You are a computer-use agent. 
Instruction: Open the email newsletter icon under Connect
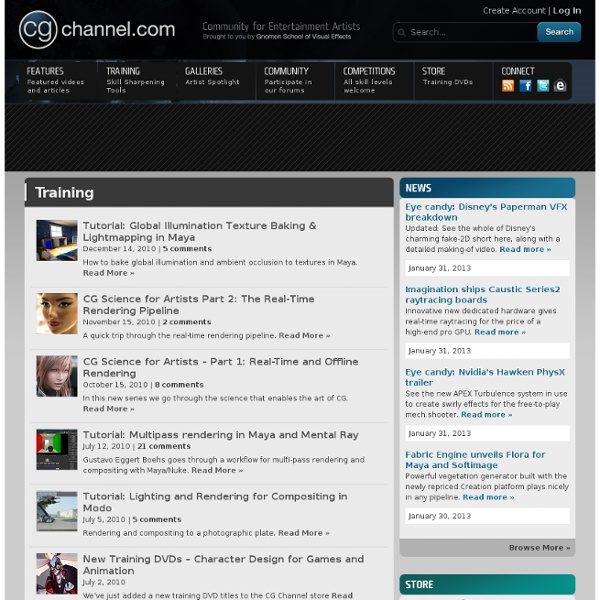tap(560, 86)
